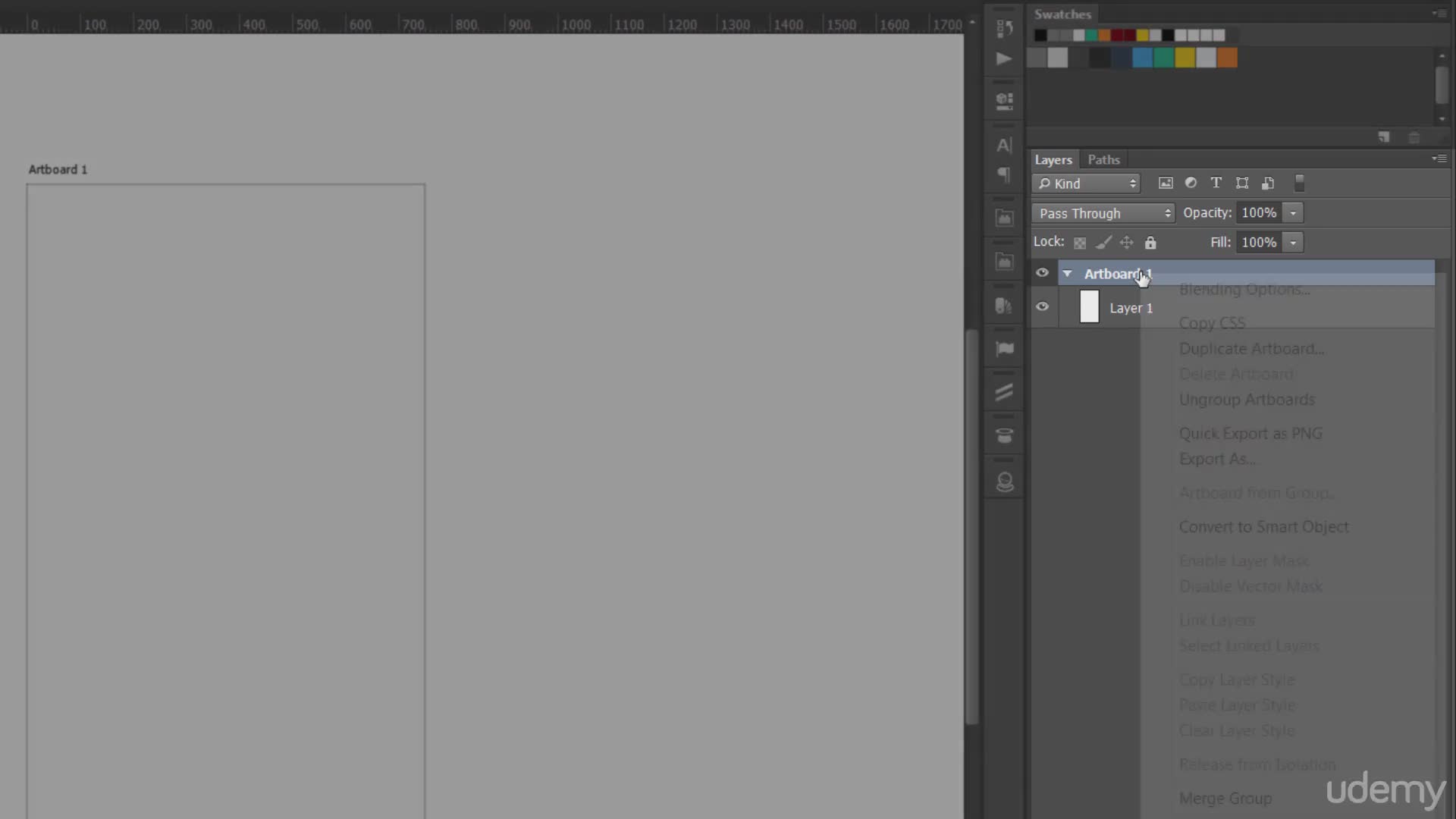The image size is (1456, 819).
Task: Open the collapsed panel icon showing diagonal stripes
Action: 1004,392
